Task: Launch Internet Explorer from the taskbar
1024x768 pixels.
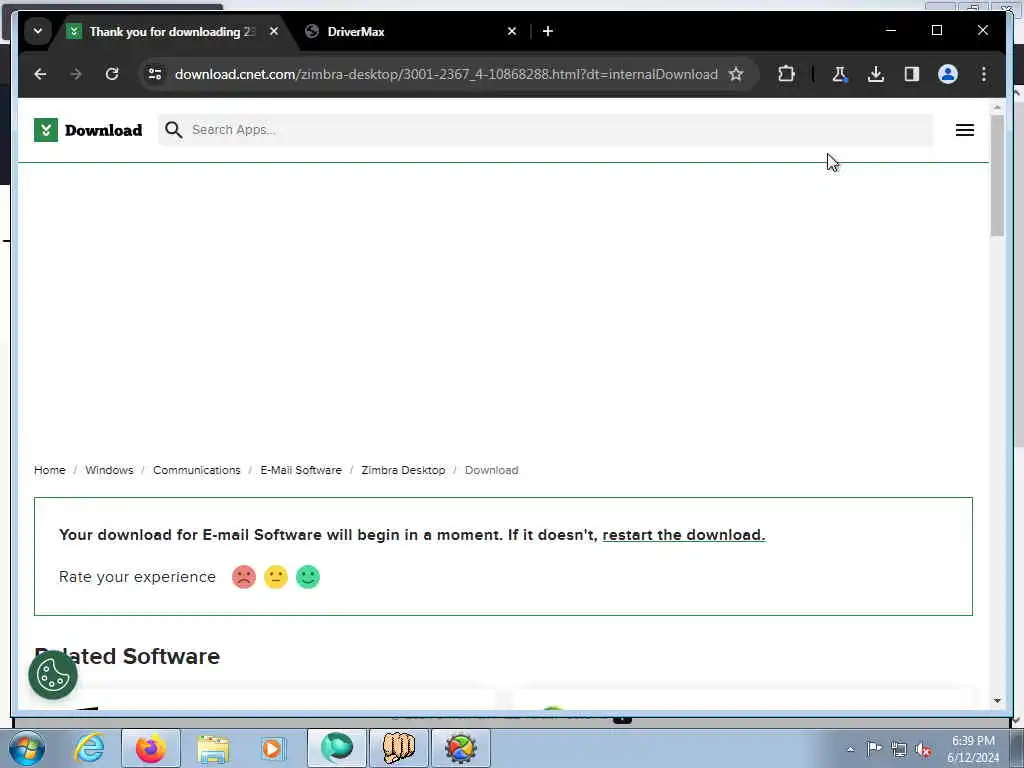Action: (x=89, y=748)
